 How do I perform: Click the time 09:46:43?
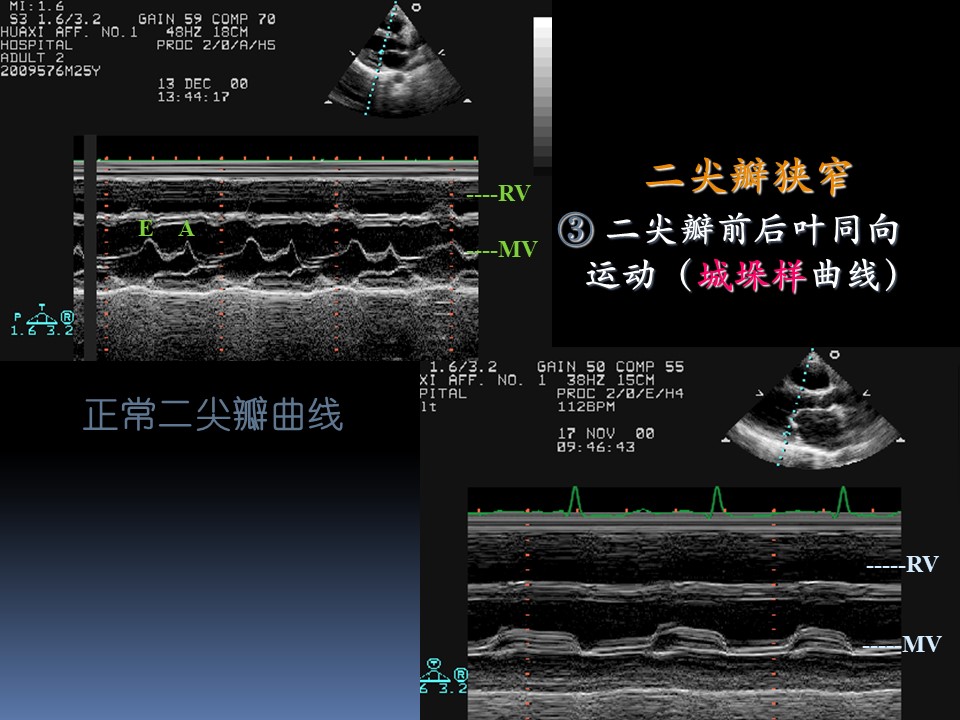coord(596,447)
